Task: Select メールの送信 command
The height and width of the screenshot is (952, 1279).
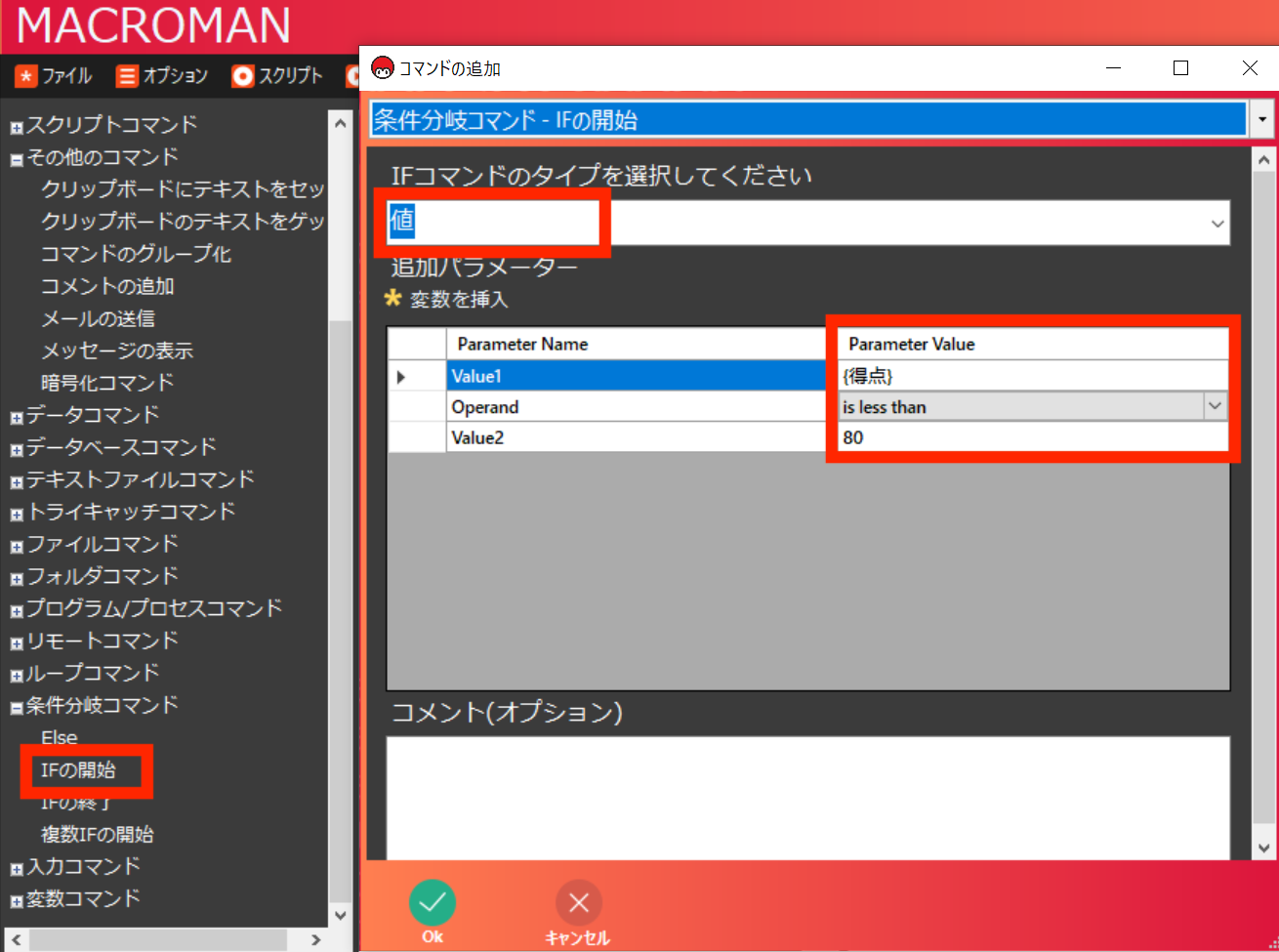Action: (98, 318)
